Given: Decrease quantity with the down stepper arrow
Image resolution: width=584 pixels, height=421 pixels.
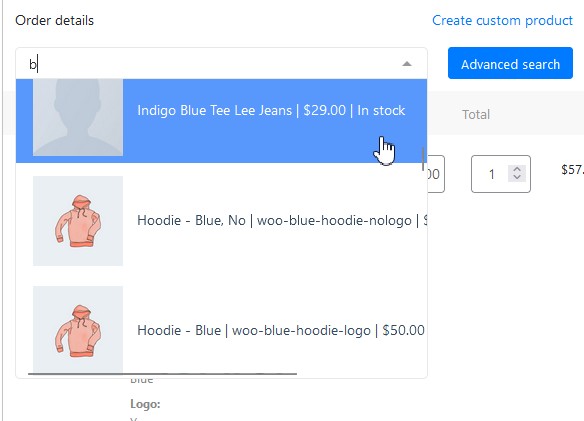Looking at the screenshot, I should point(517,178).
